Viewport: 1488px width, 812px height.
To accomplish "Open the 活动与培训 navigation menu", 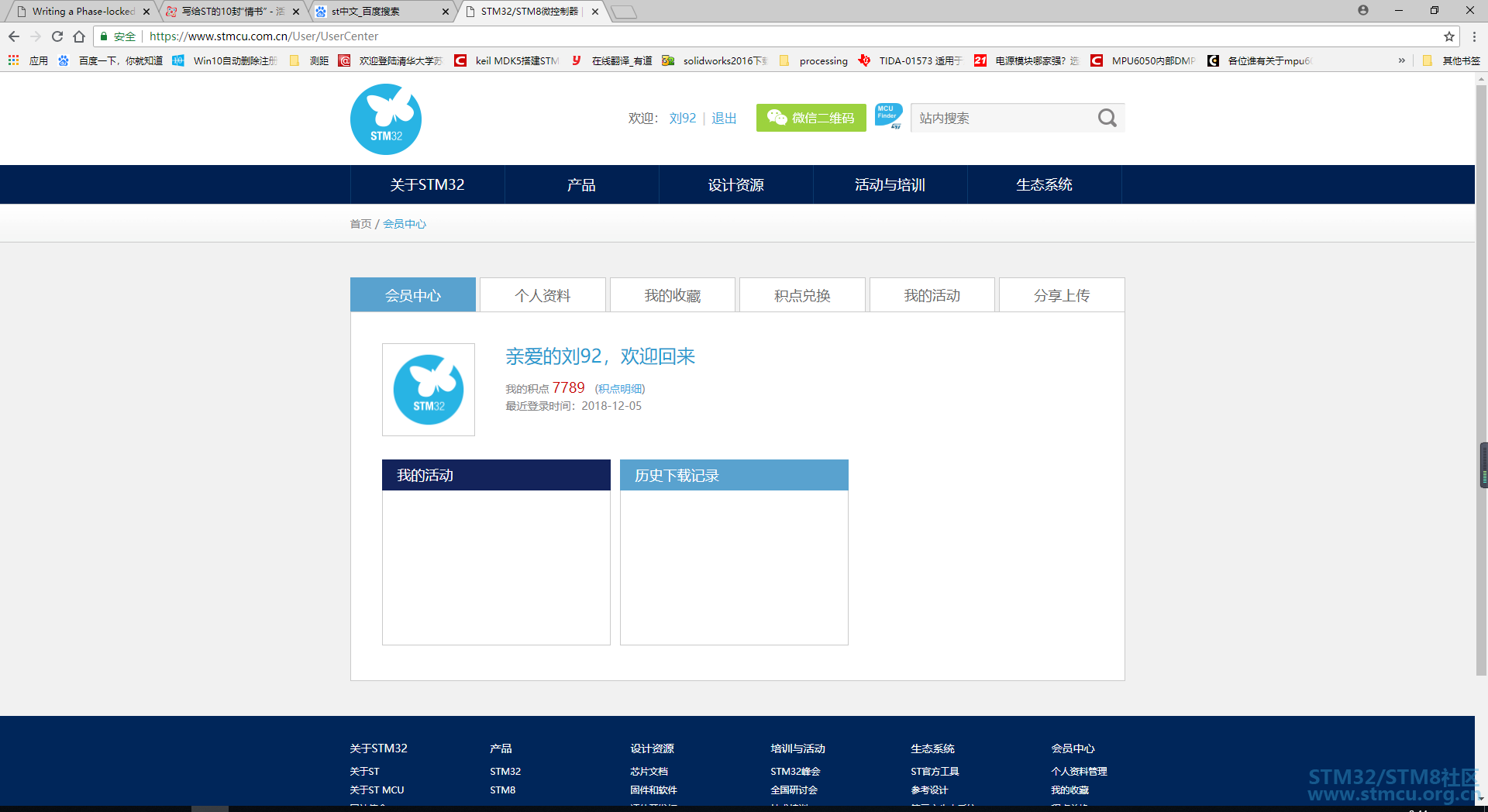I will coord(890,184).
